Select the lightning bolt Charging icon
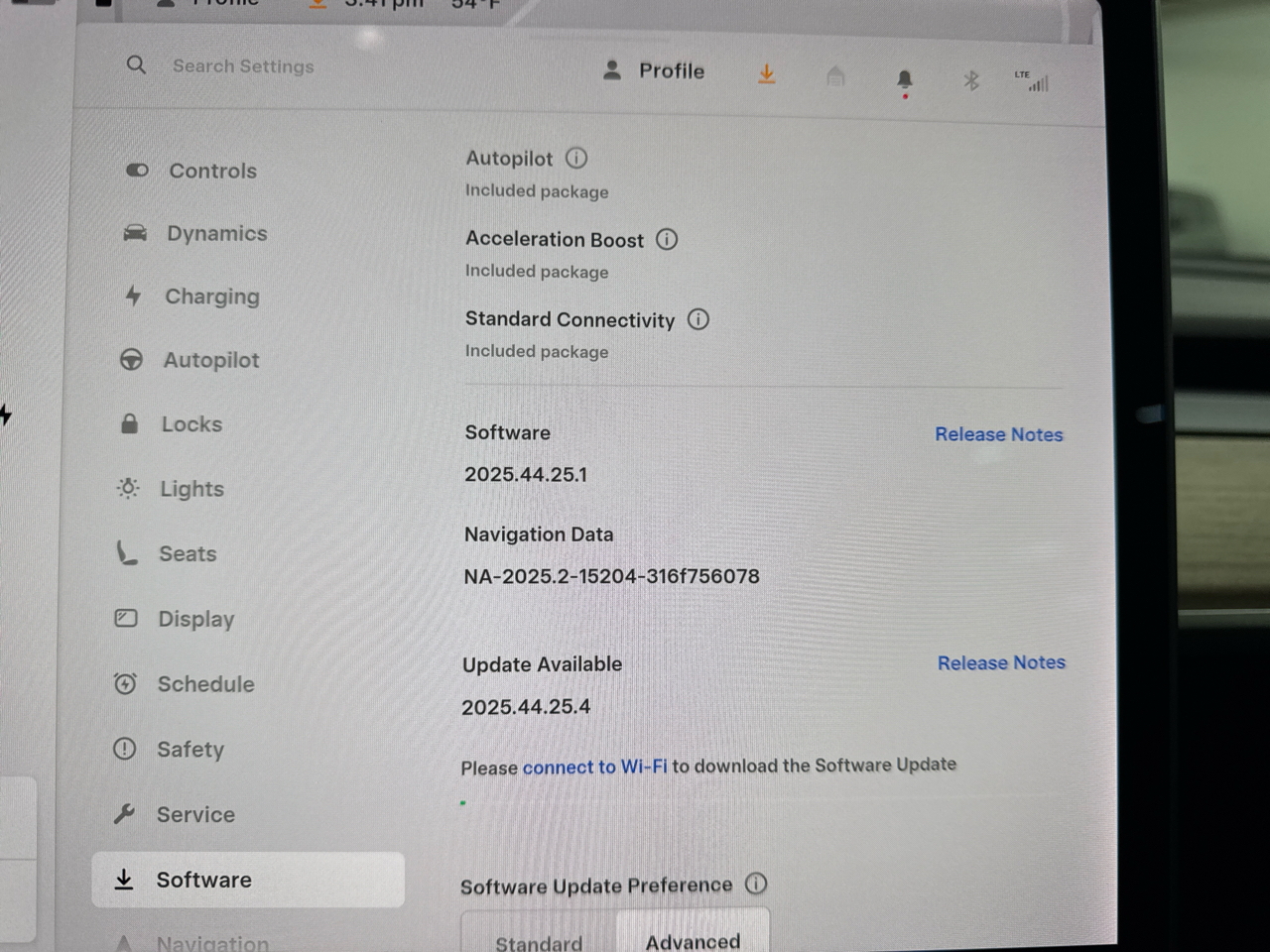The width and height of the screenshot is (1270, 952). coord(132,295)
